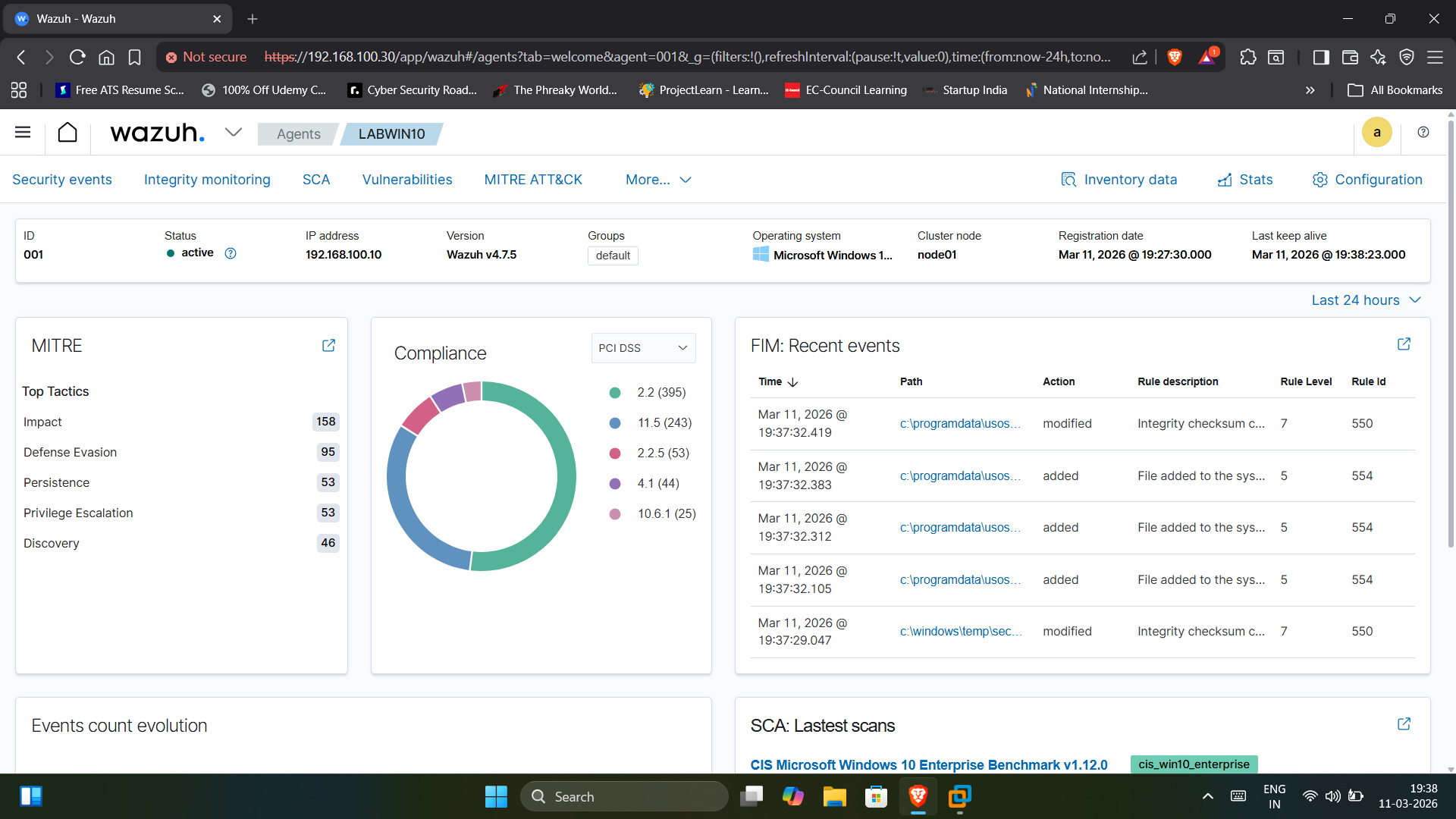Share this page link icon
Screen dimensions: 1456x819
pos(1140,57)
